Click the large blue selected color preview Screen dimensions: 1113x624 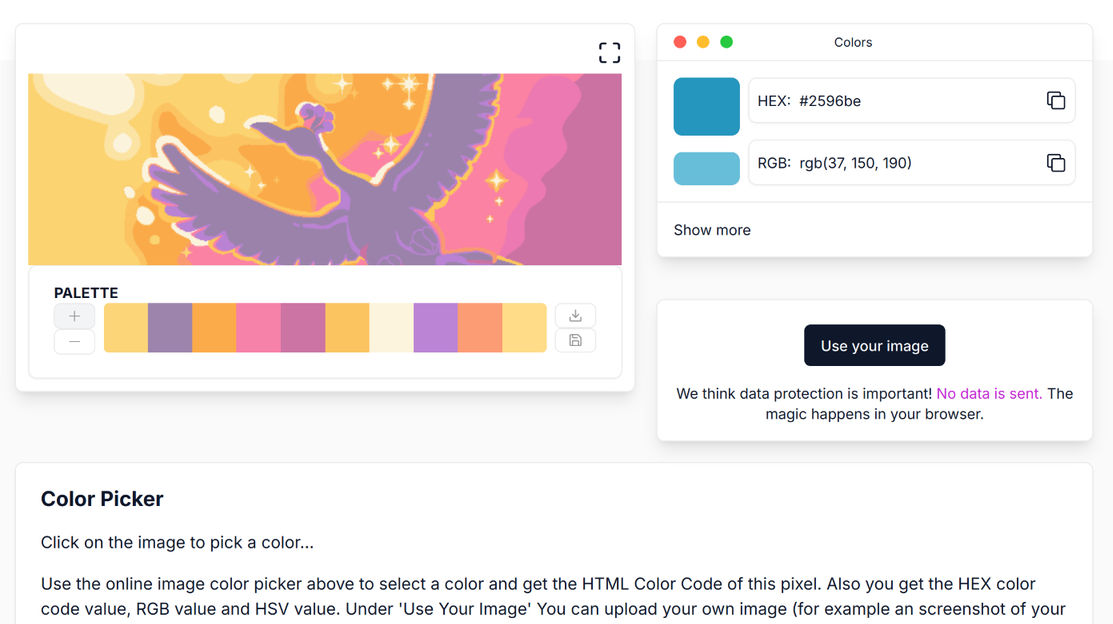(x=706, y=106)
